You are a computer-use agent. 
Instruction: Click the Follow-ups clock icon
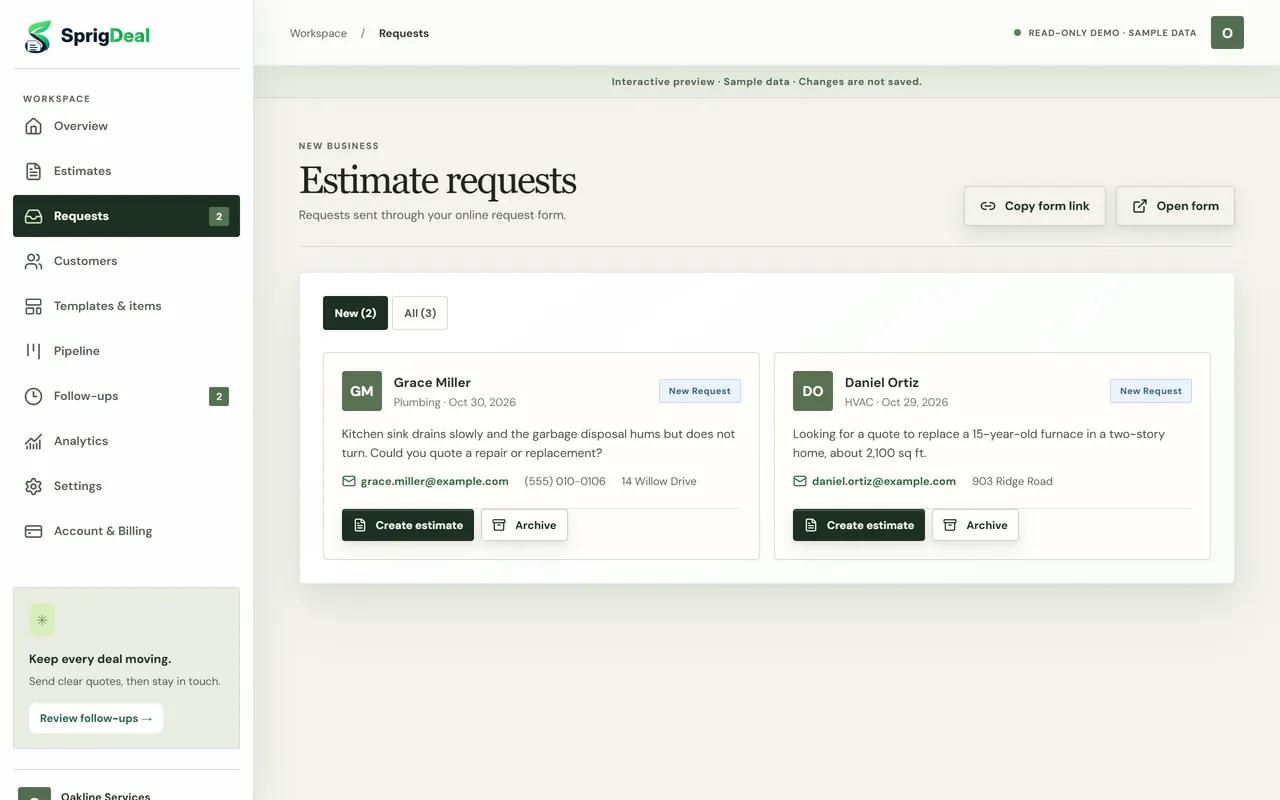(x=34, y=396)
